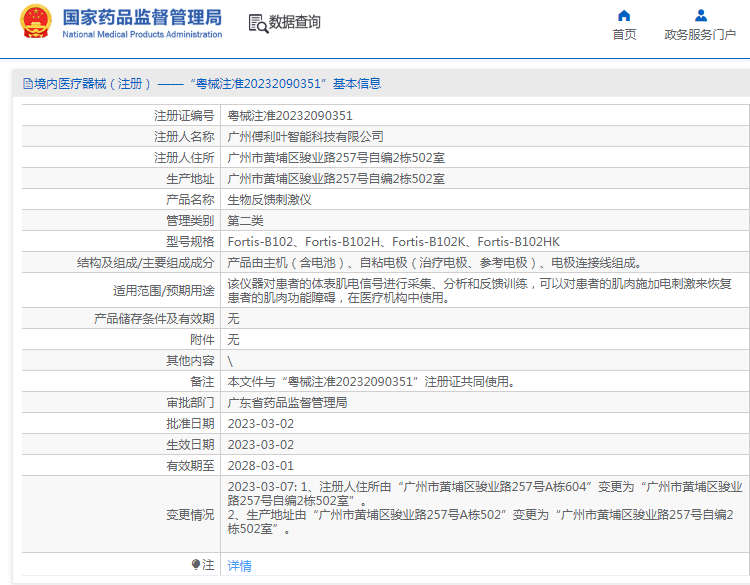Screen dimensions: 750x585
Task: Open 政务服务门户 text link
Action: (x=700, y=34)
